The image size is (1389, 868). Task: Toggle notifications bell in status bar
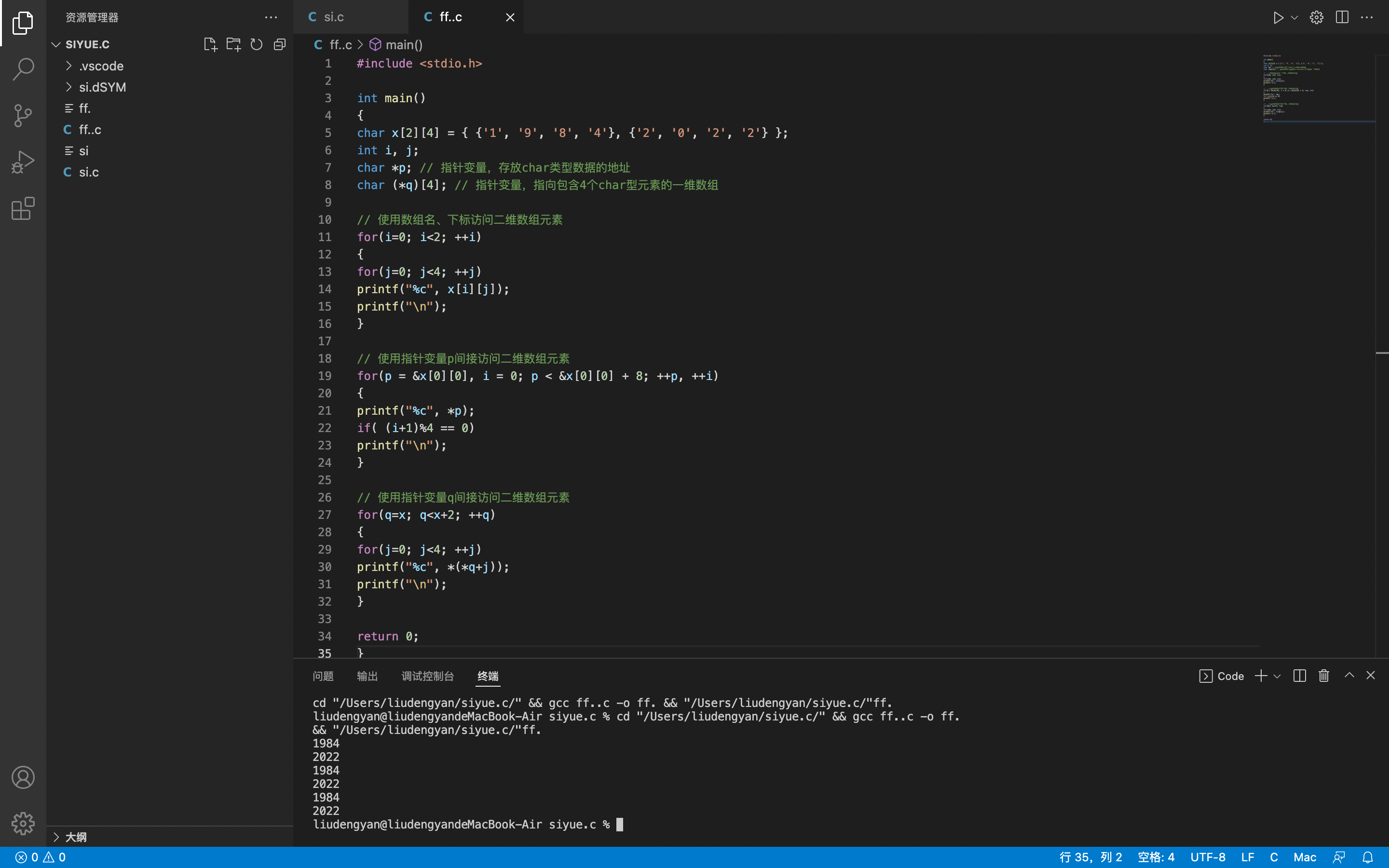1368,857
